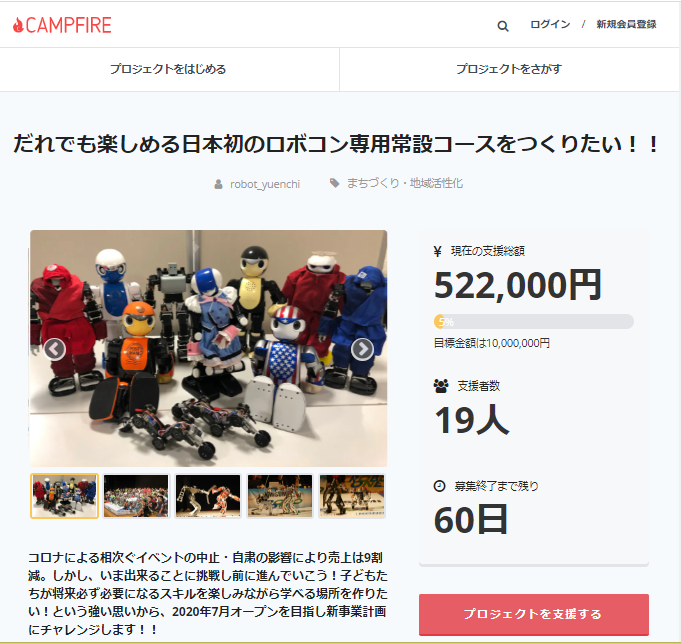The height and width of the screenshot is (644, 681).
Task: Select the second crowd arena thumbnail
Action: click(x=136, y=496)
